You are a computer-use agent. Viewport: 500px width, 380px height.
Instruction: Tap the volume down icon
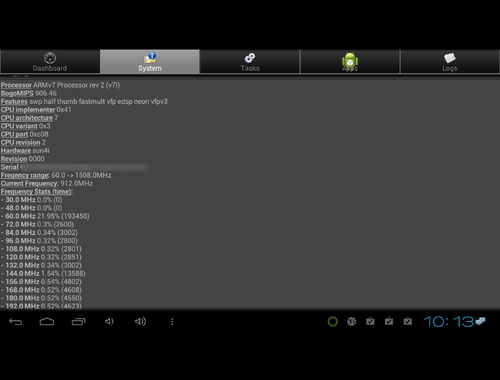click(109, 322)
